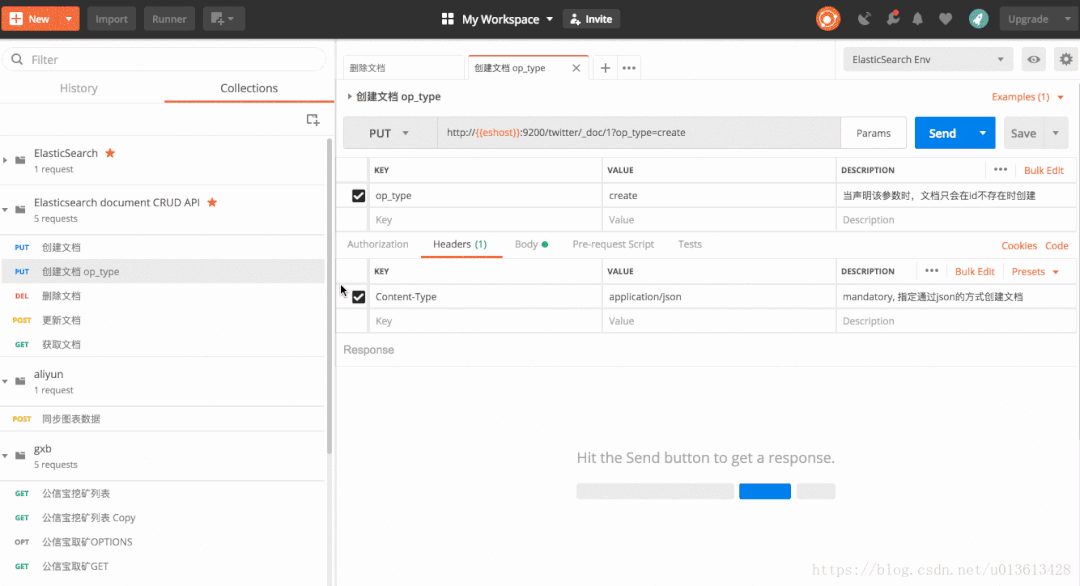This screenshot has height=586, width=1080.
Task: Open the PUT method dropdown
Action: click(x=390, y=133)
